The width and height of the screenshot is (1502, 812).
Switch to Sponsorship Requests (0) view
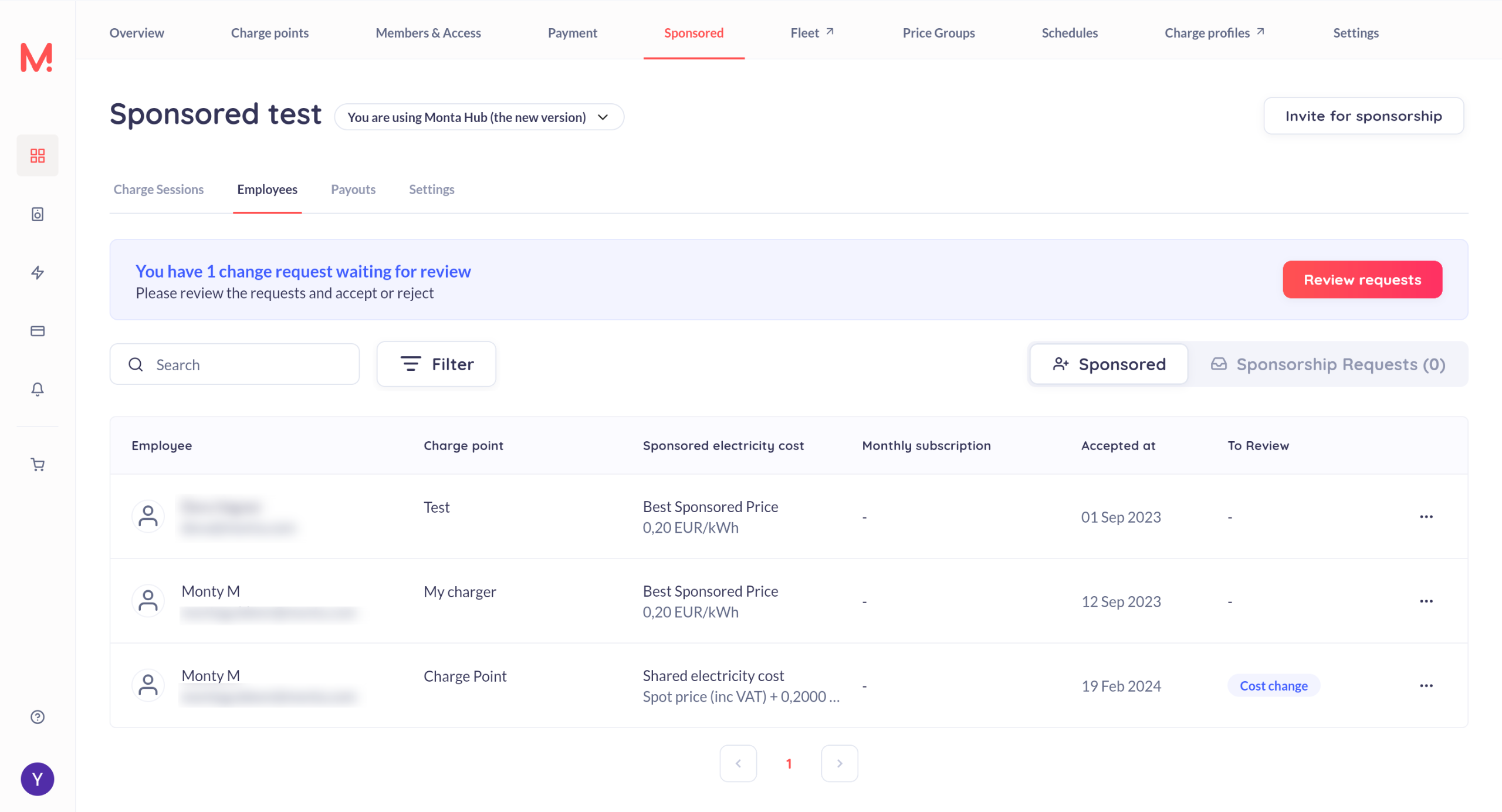point(1328,364)
